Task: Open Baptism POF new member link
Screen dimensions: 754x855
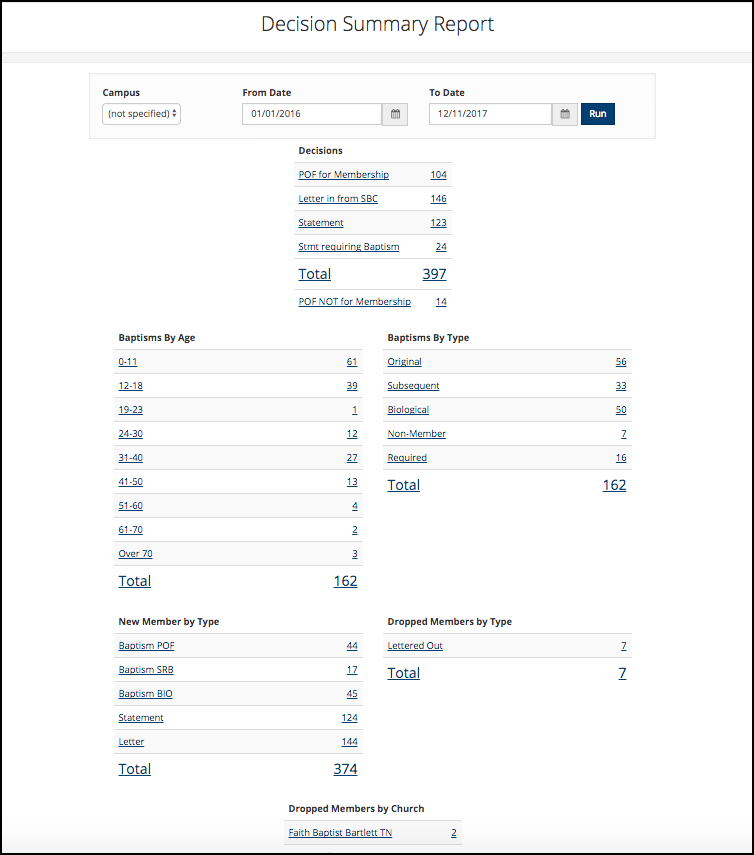Action: (x=146, y=646)
